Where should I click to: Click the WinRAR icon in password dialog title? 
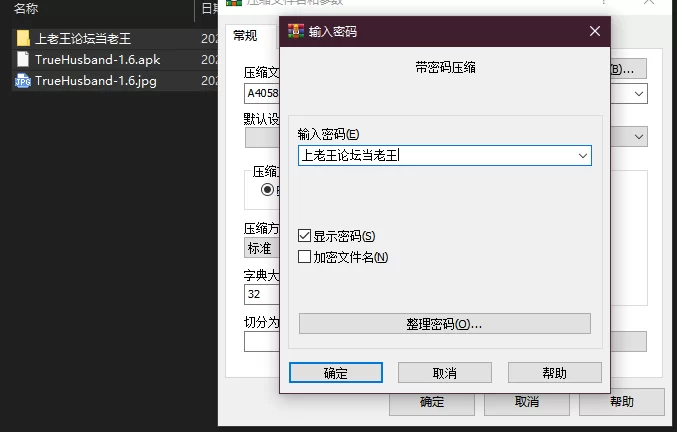[296, 31]
